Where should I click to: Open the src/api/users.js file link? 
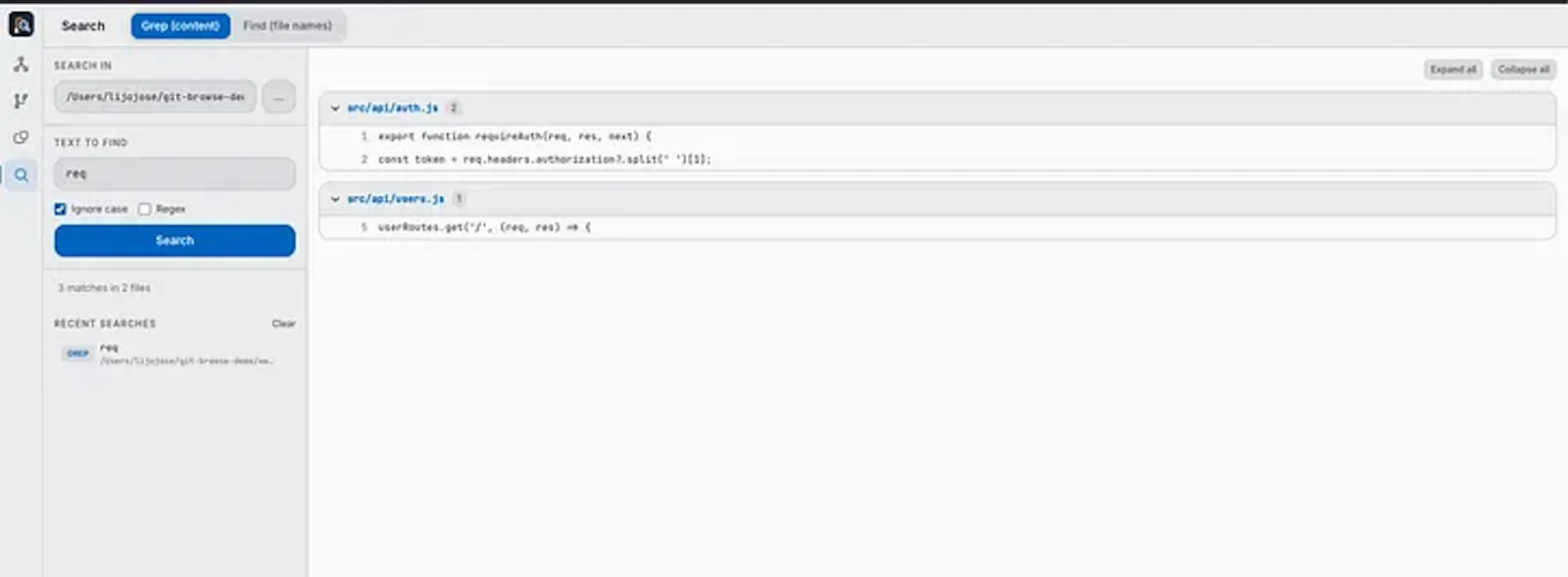point(396,199)
